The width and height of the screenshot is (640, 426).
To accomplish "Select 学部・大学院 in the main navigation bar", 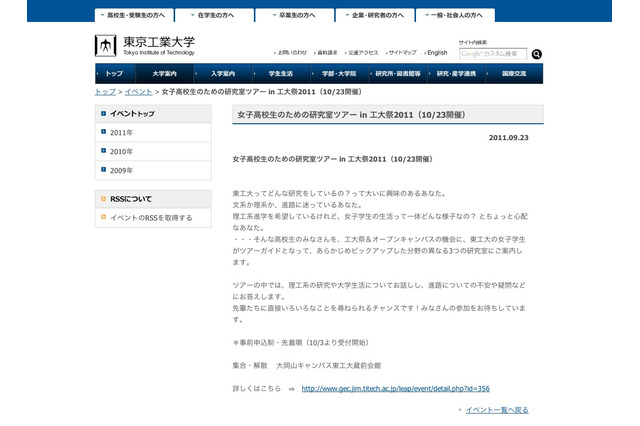I will click(x=339, y=73).
